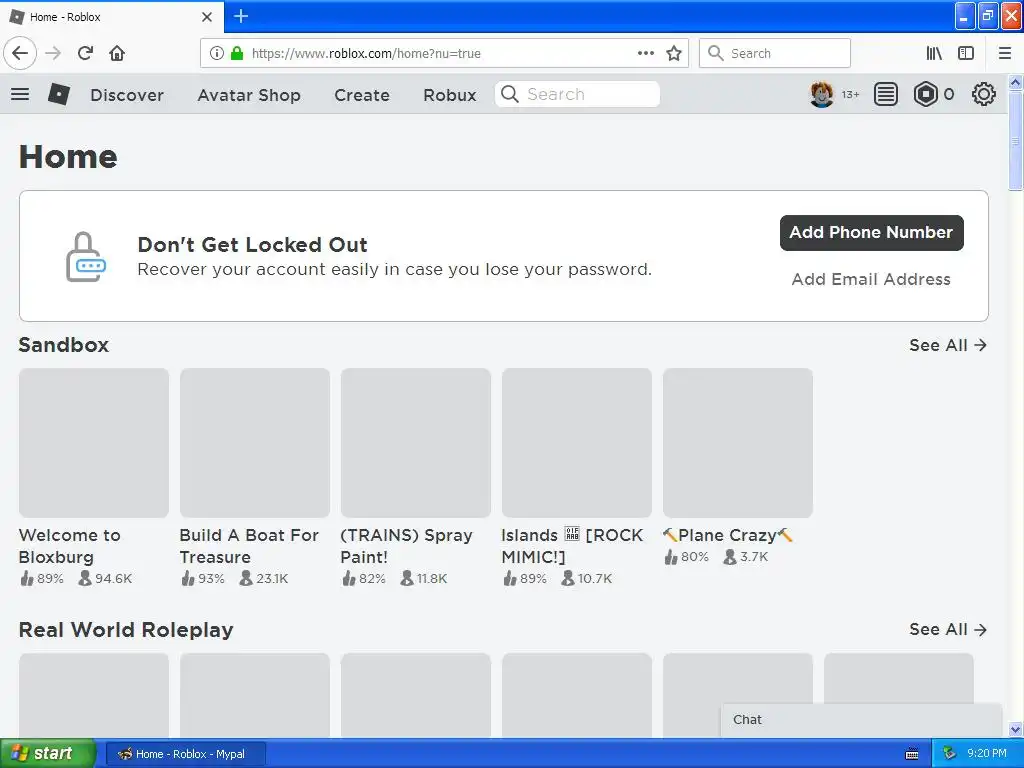Select the Home - Roblox browser tab
The width and height of the screenshot is (1024, 768).
click(112, 17)
